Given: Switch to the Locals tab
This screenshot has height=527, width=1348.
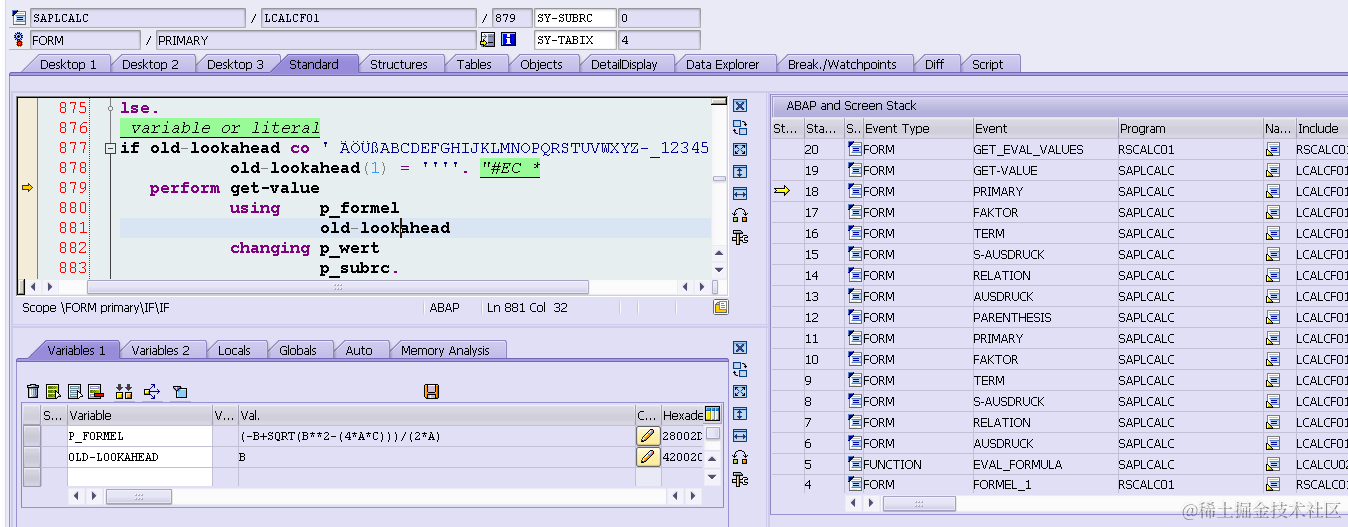Looking at the screenshot, I should (x=234, y=350).
